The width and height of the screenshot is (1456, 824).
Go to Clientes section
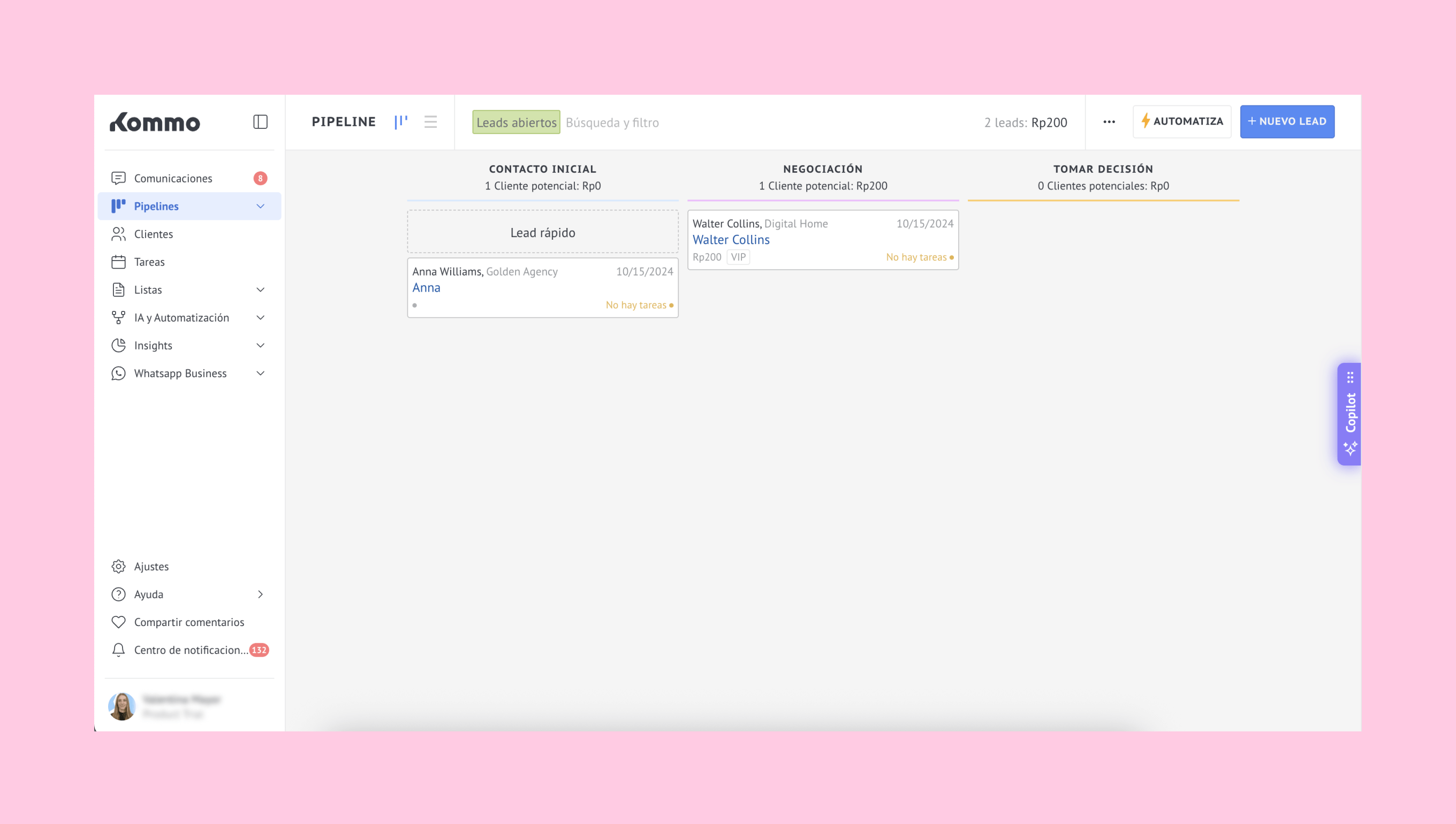tap(153, 234)
